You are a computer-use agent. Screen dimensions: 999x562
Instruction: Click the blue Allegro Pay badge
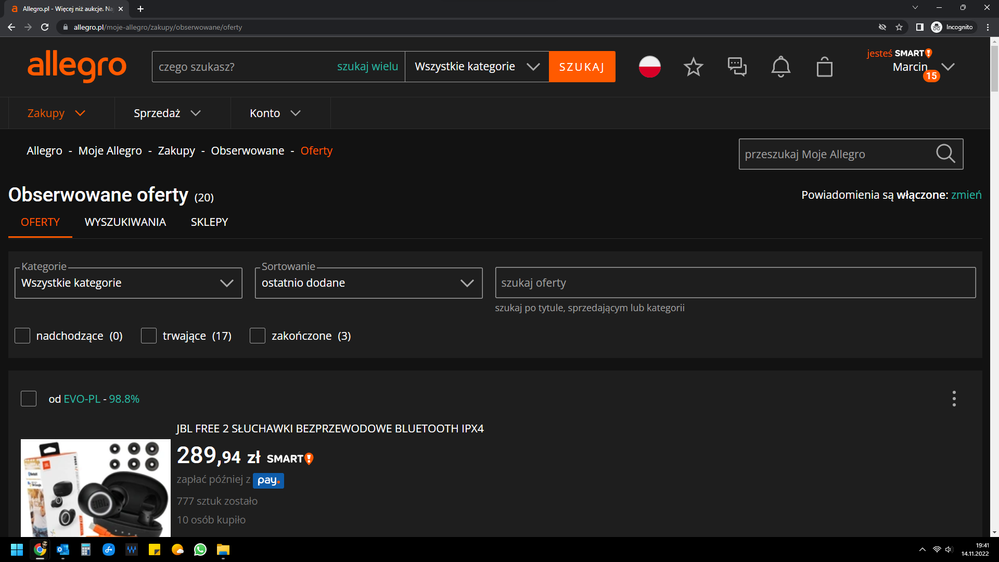[x=268, y=480]
